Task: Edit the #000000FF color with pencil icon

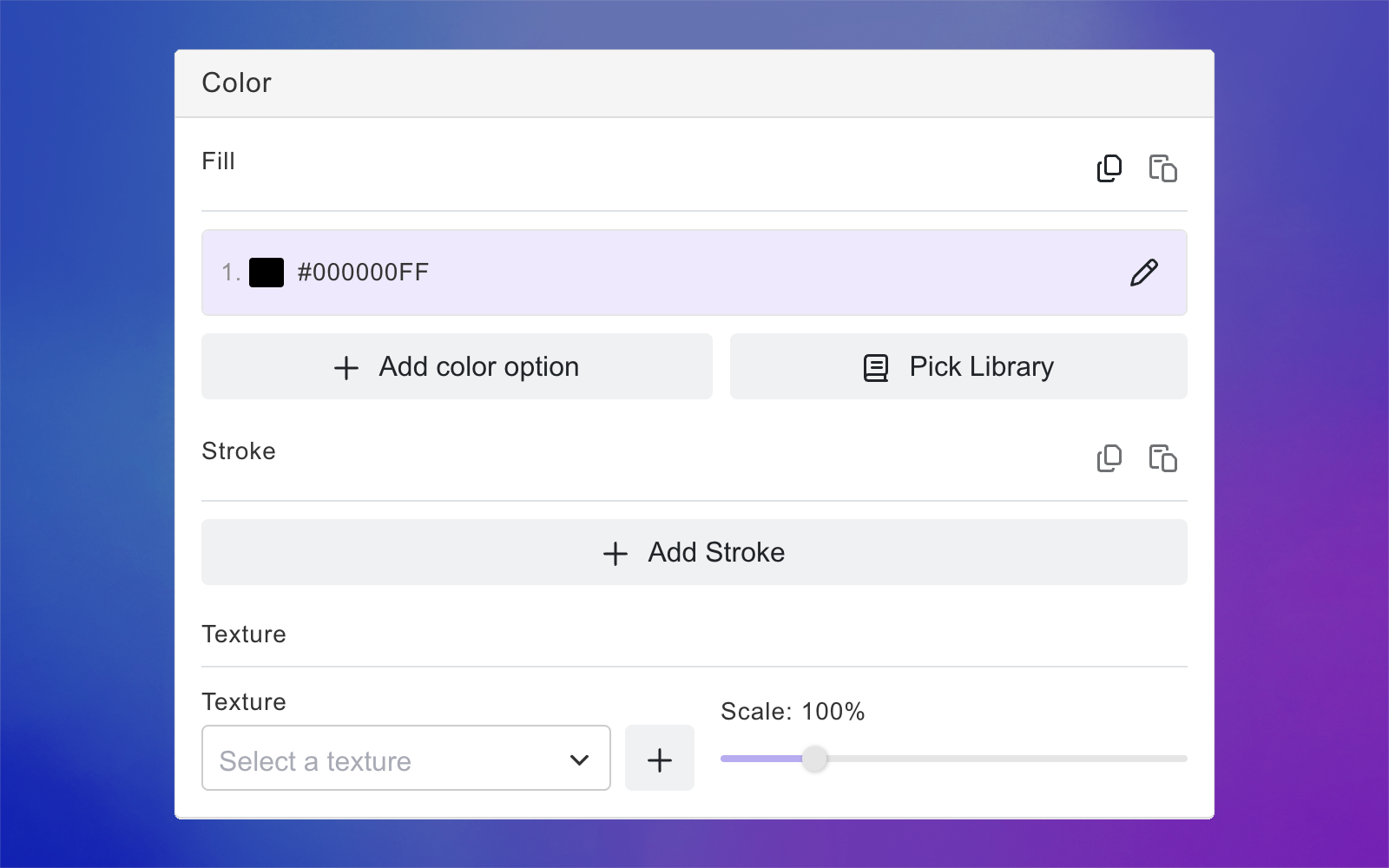Action: coord(1144,273)
